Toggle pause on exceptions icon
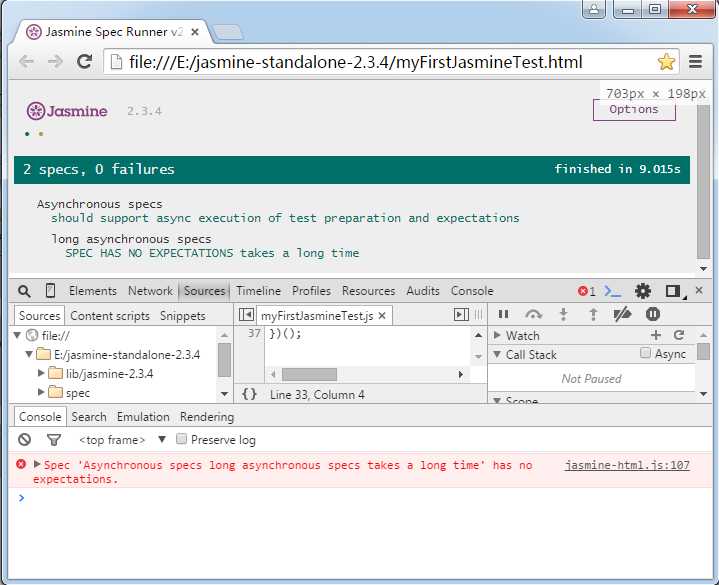 click(653, 314)
